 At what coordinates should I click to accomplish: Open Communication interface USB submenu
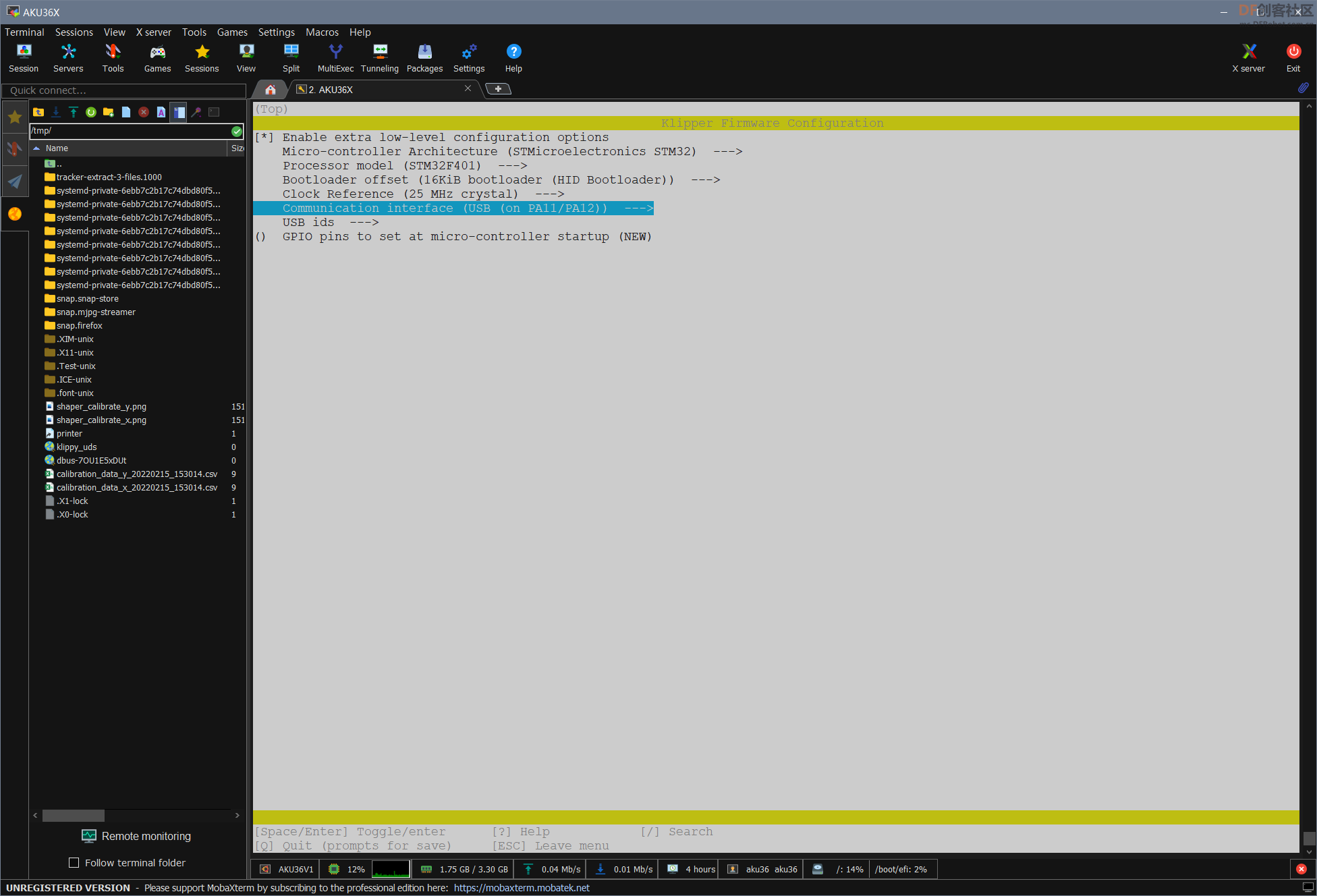[453, 208]
